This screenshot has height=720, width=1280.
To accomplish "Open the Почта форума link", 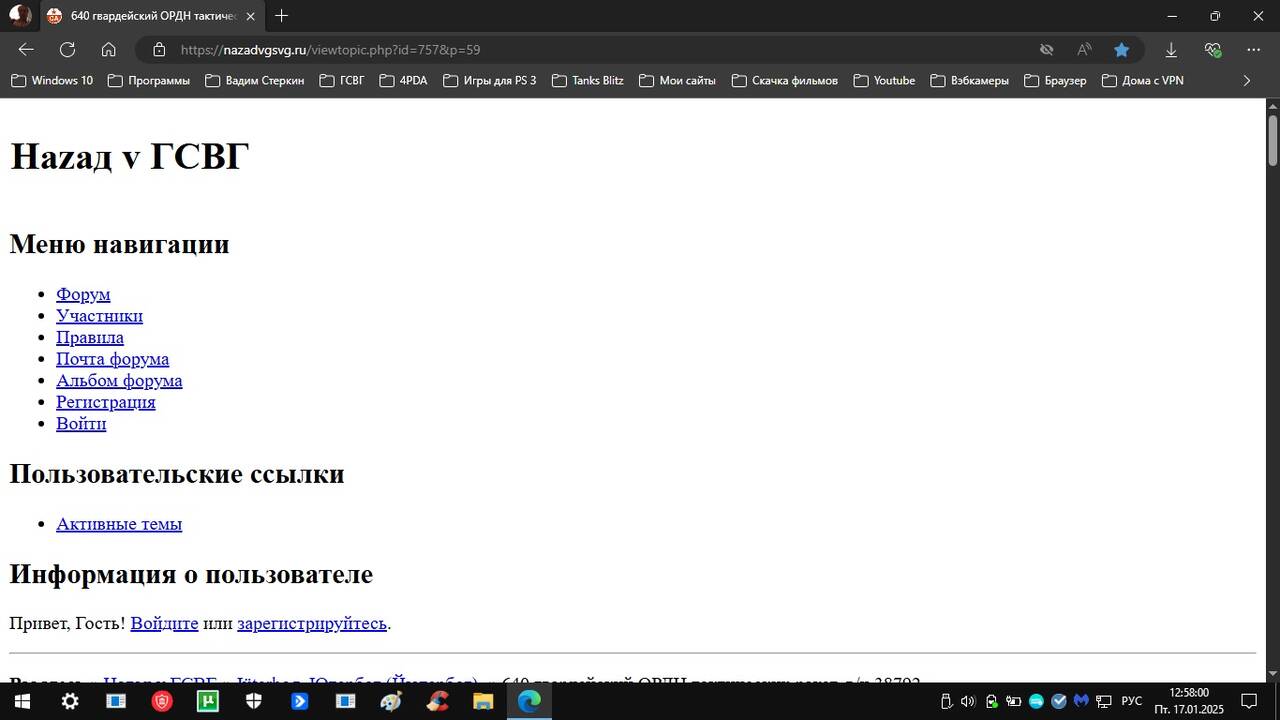I will pyautogui.click(x=112, y=359).
